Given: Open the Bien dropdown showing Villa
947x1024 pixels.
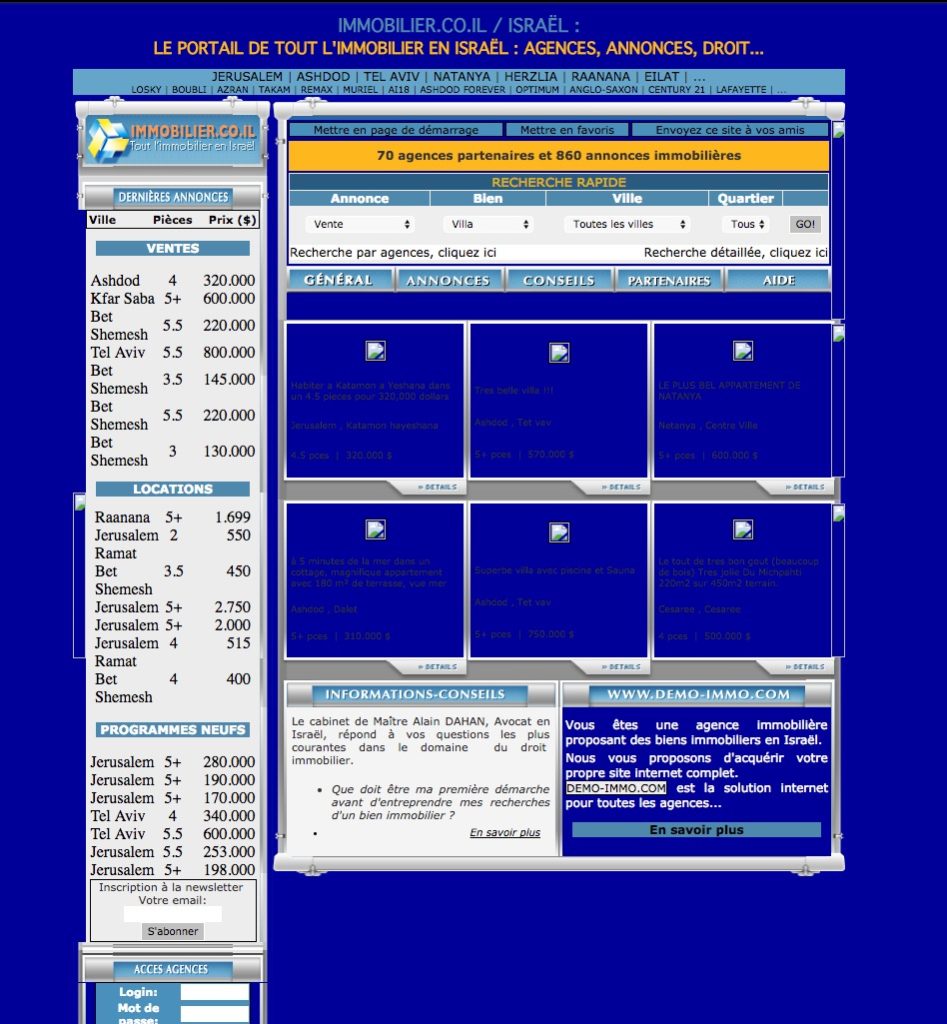Looking at the screenshot, I should [x=488, y=225].
